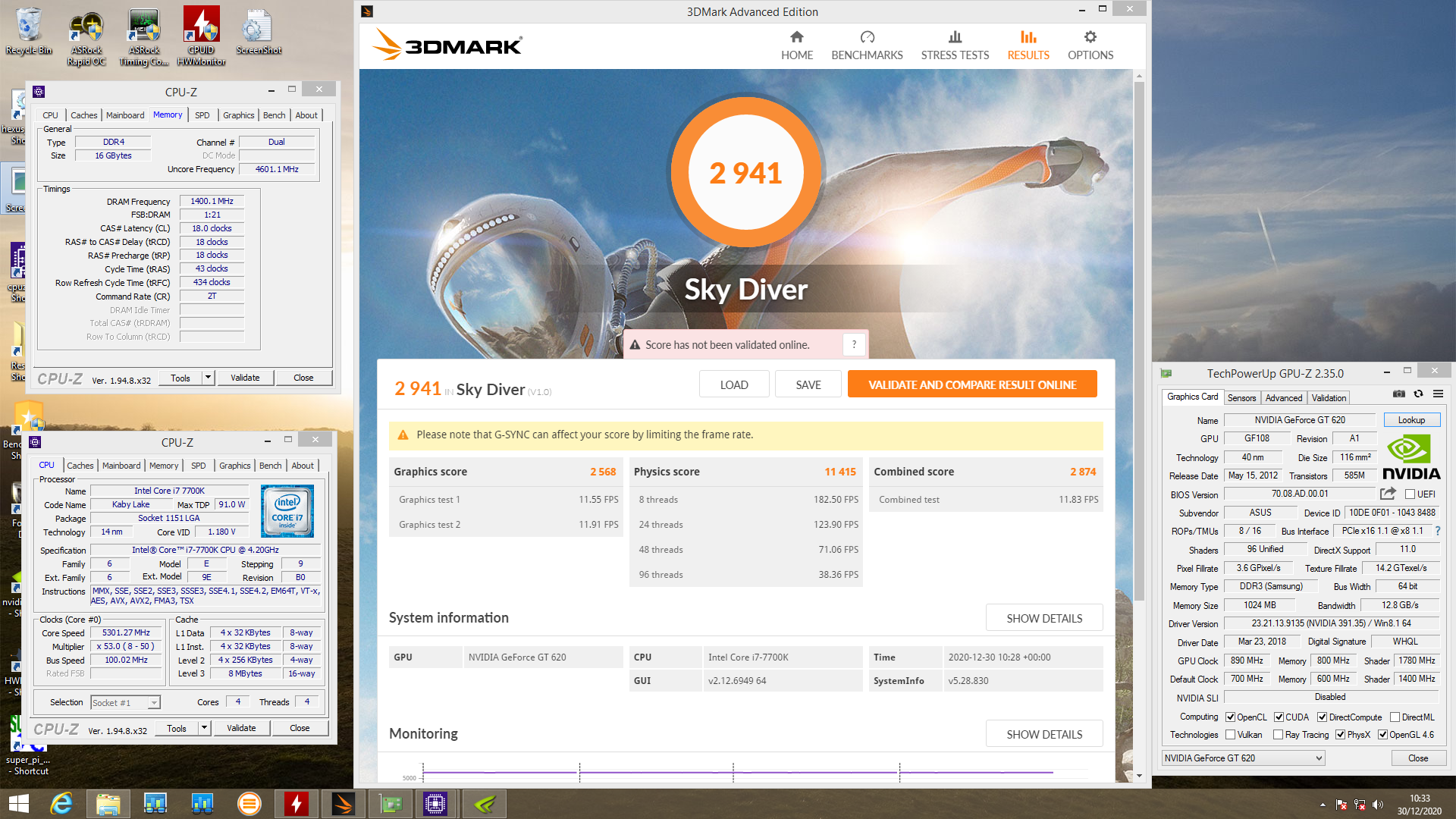Open ASRock Timing Configurator desktop shortcut
The width and height of the screenshot is (1456, 819).
coord(144,38)
